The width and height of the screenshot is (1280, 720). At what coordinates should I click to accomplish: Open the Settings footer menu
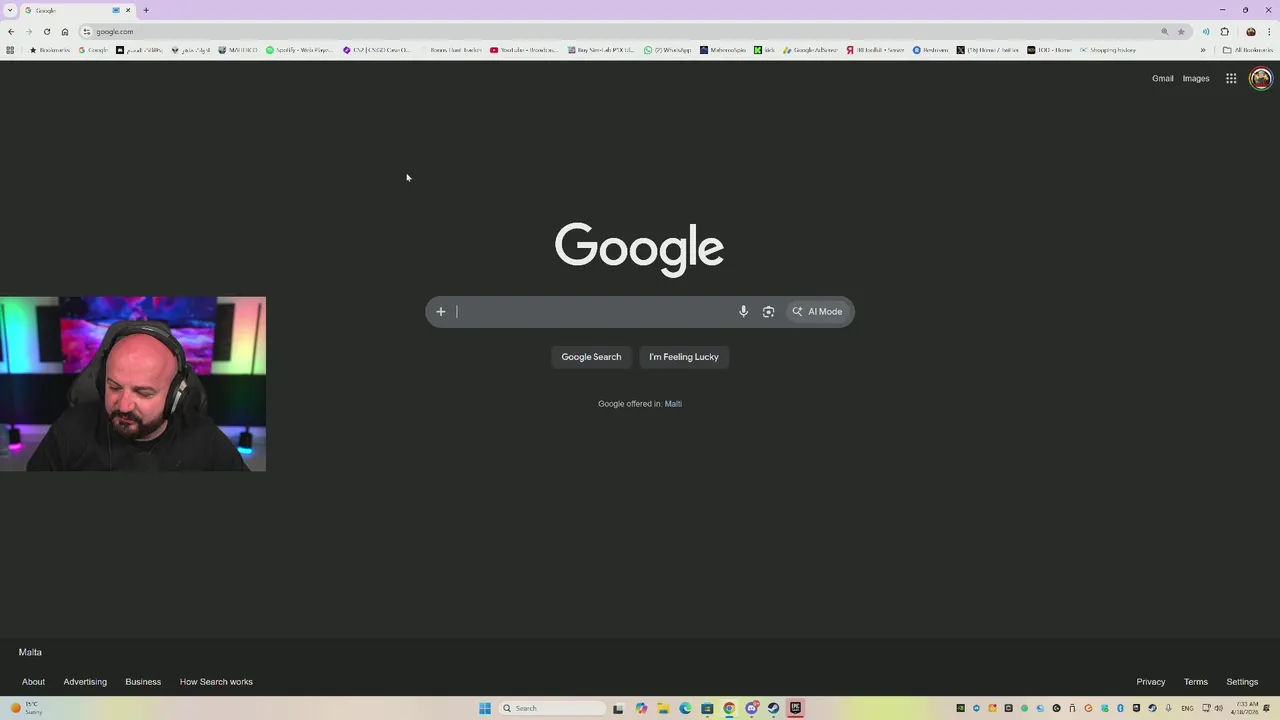pyautogui.click(x=1242, y=682)
